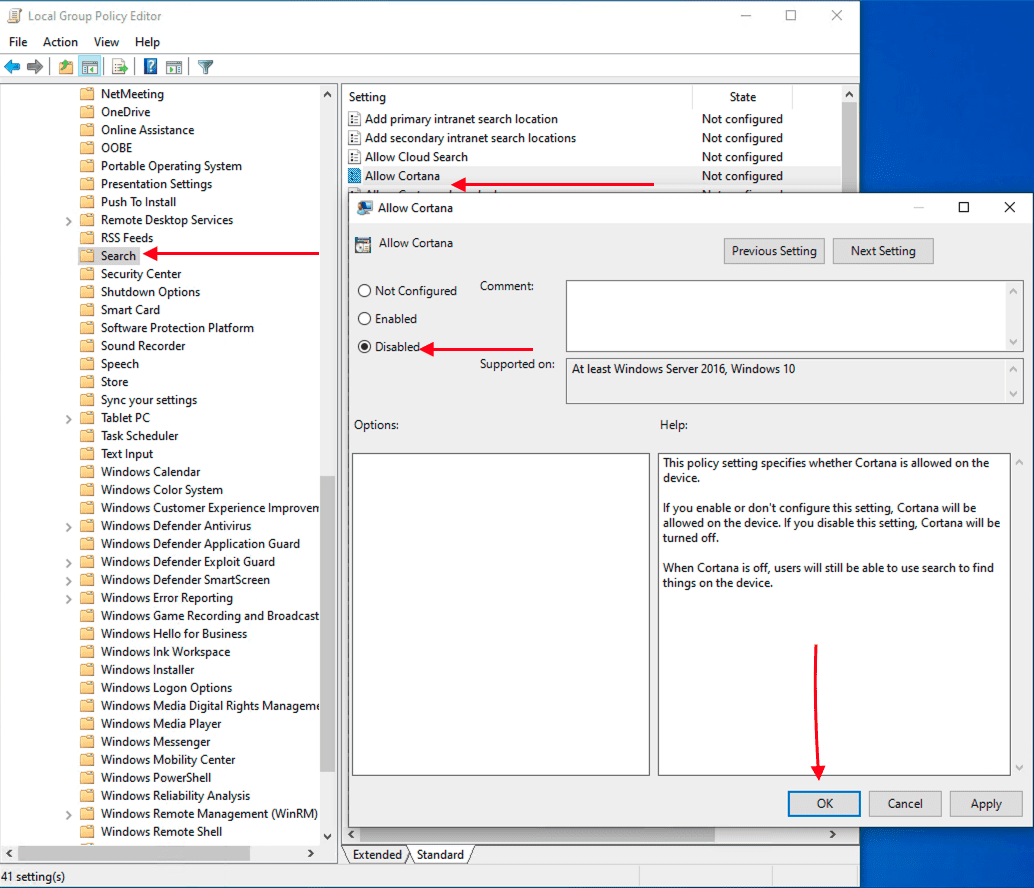Screen dimensions: 1034x888
Task: Switch to the Extended tab
Action: [377, 855]
